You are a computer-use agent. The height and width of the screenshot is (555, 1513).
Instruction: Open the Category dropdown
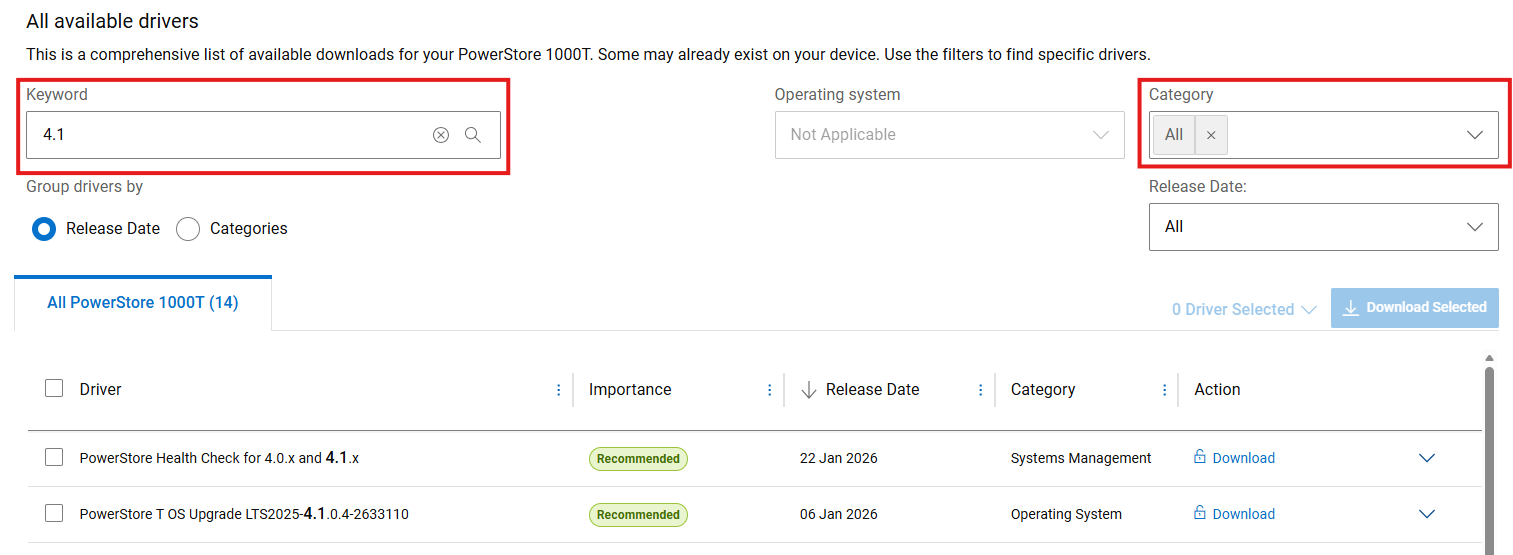pos(1474,135)
